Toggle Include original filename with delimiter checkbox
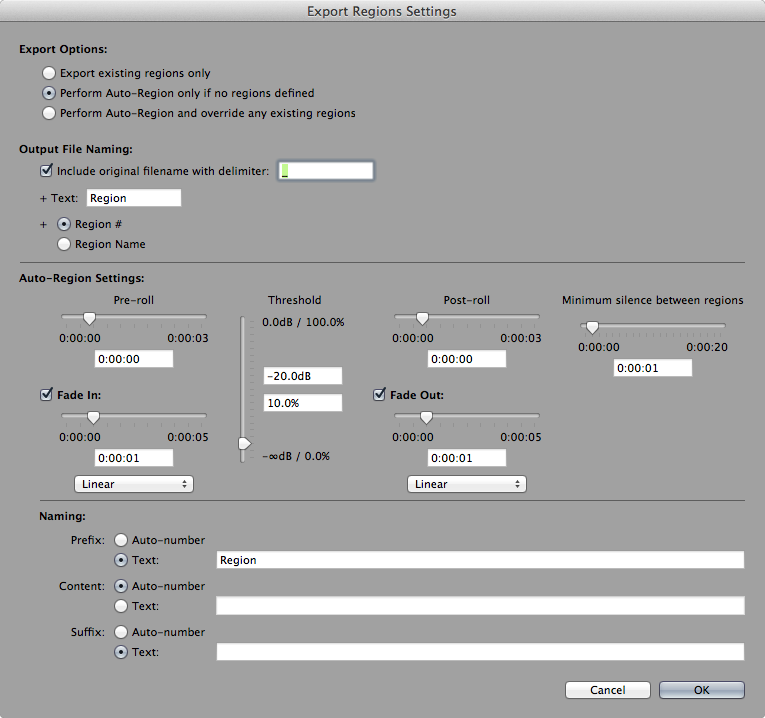The height and width of the screenshot is (718, 765). pos(47,171)
